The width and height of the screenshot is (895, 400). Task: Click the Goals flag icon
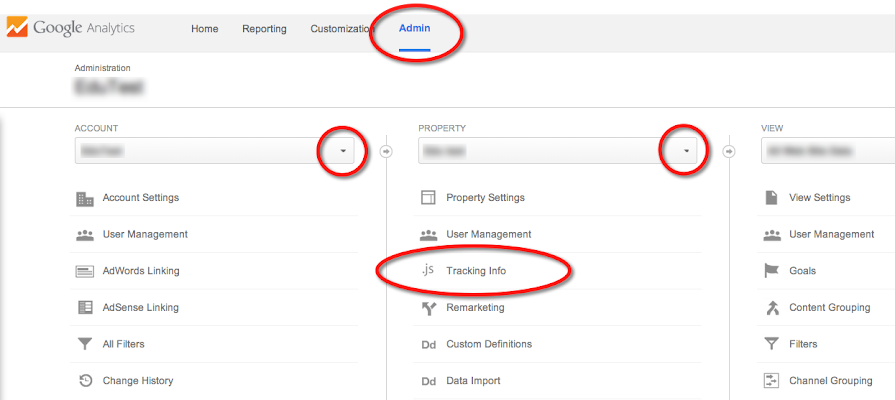[771, 271]
